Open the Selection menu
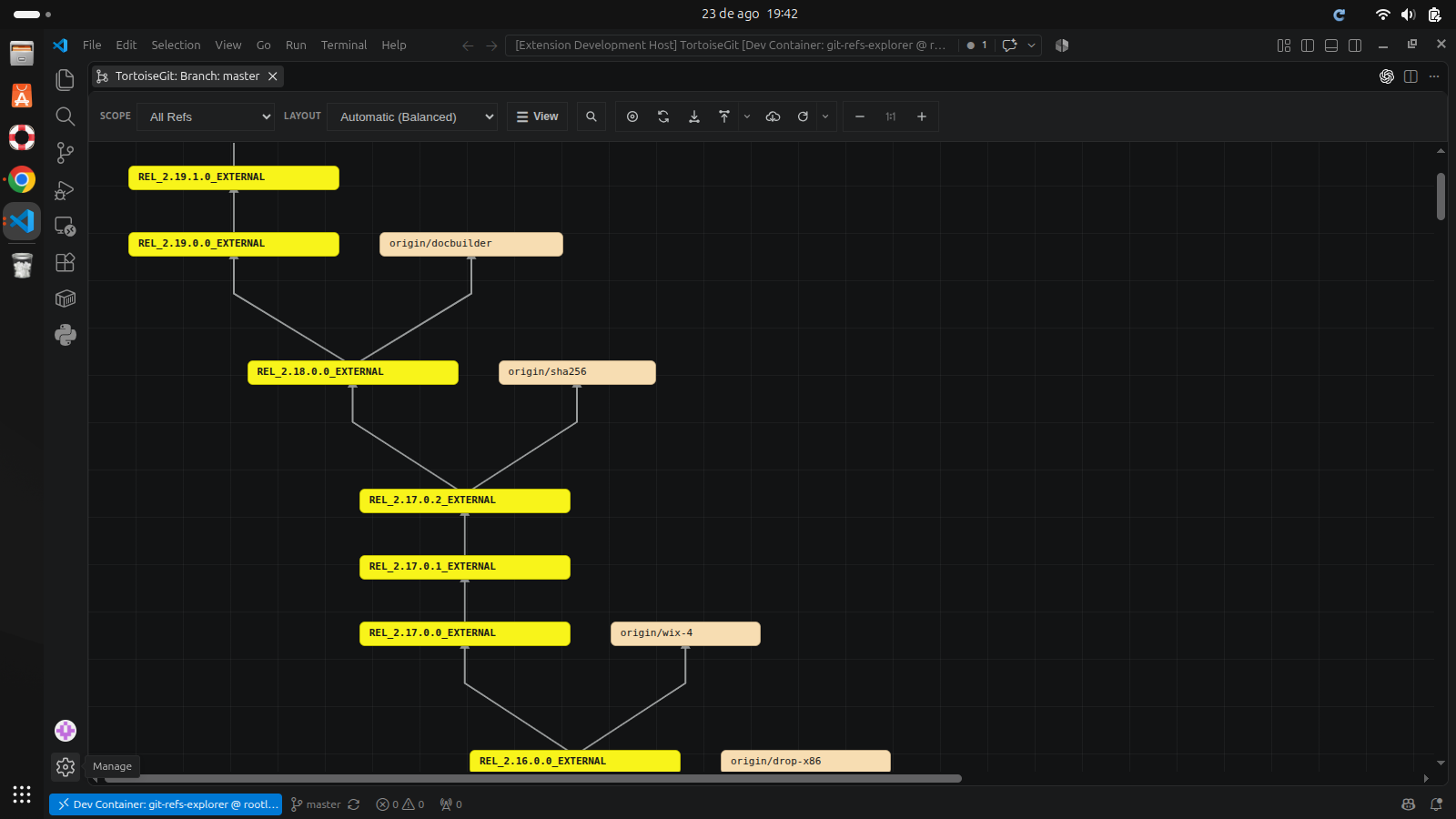 176,45
